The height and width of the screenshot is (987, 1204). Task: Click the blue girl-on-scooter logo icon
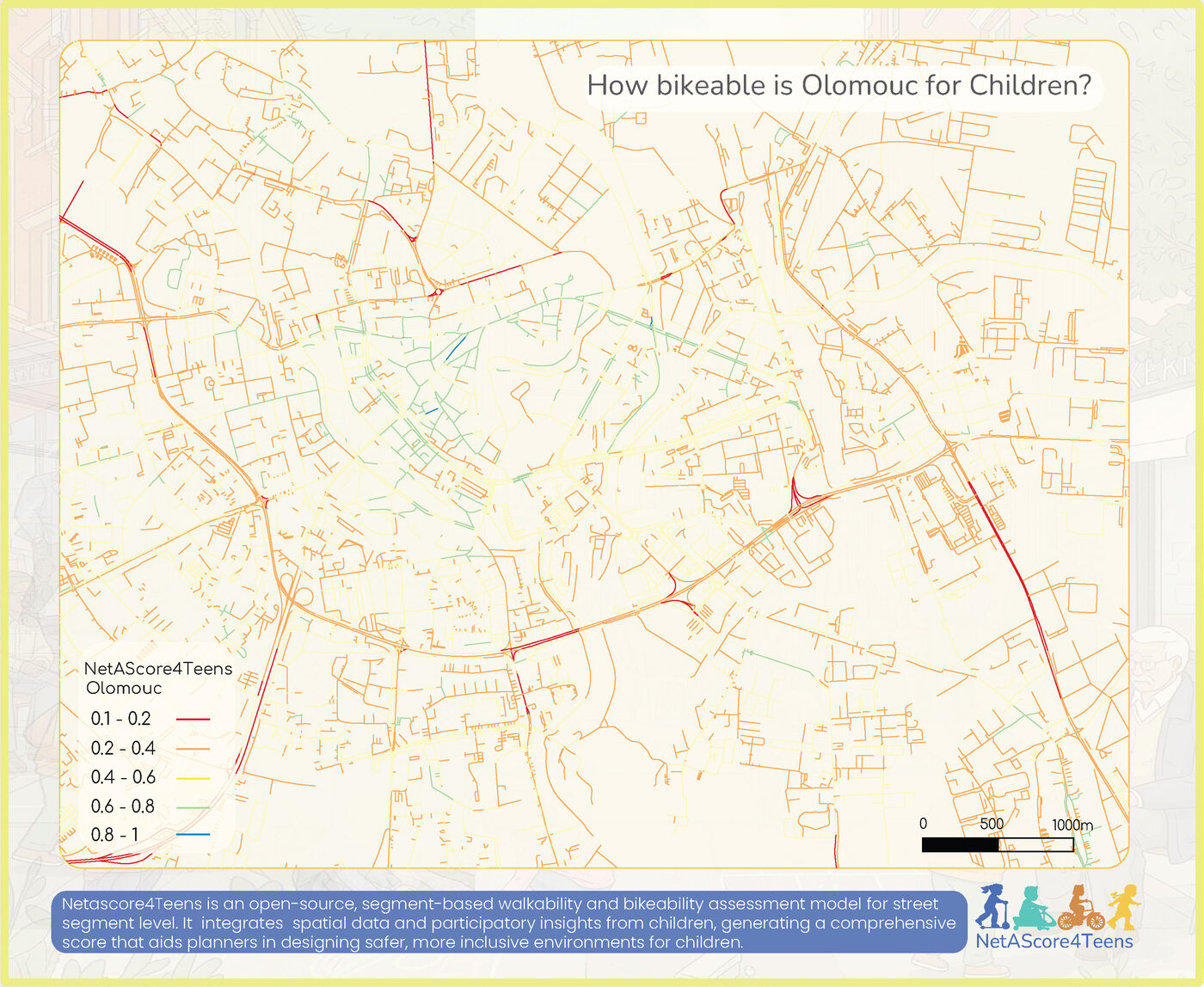click(994, 905)
